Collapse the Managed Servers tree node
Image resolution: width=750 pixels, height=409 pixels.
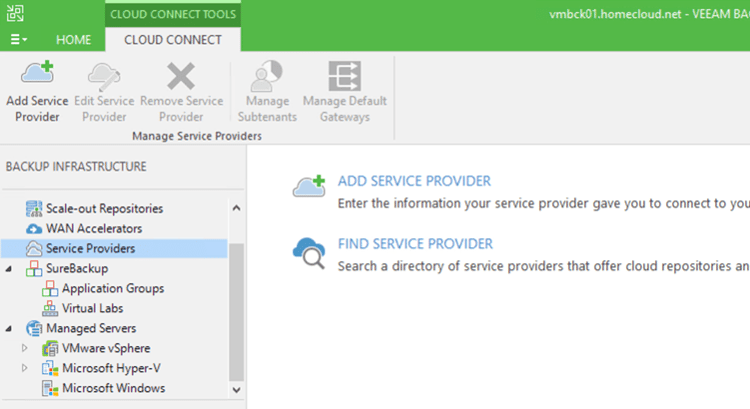click(9, 329)
